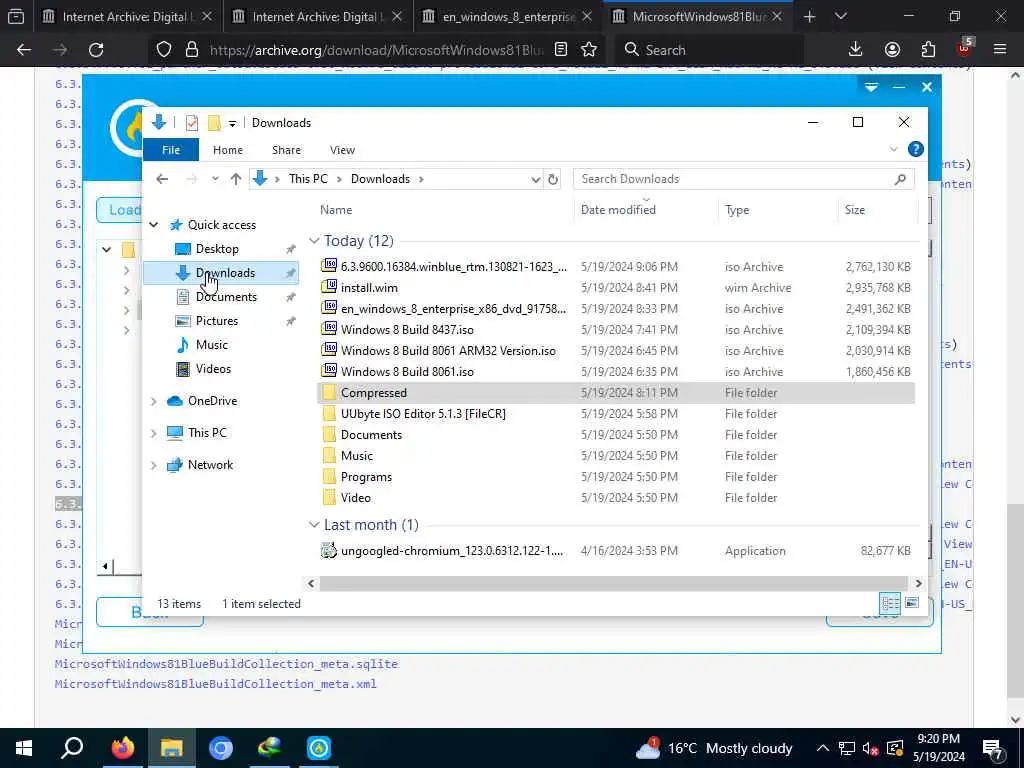This screenshot has height=768, width=1024.
Task: Click the Properties quick access toolbar icon
Action: coord(191,123)
